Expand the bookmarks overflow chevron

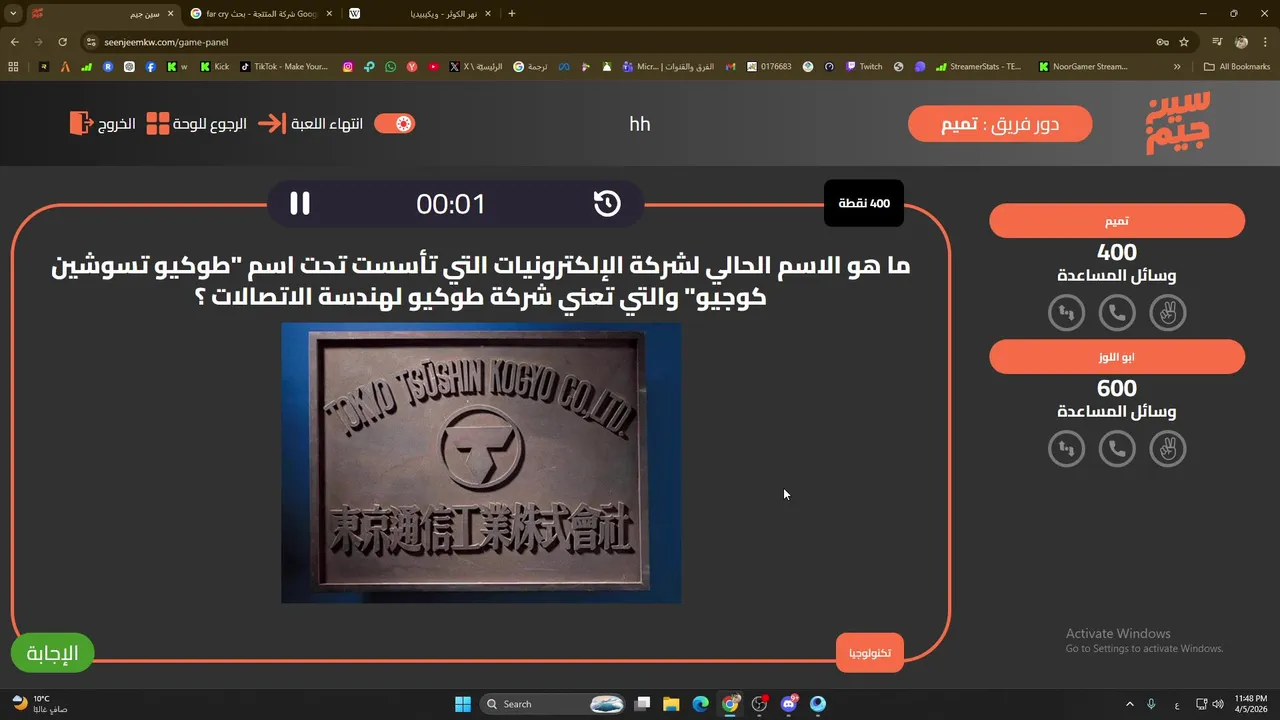1177,67
